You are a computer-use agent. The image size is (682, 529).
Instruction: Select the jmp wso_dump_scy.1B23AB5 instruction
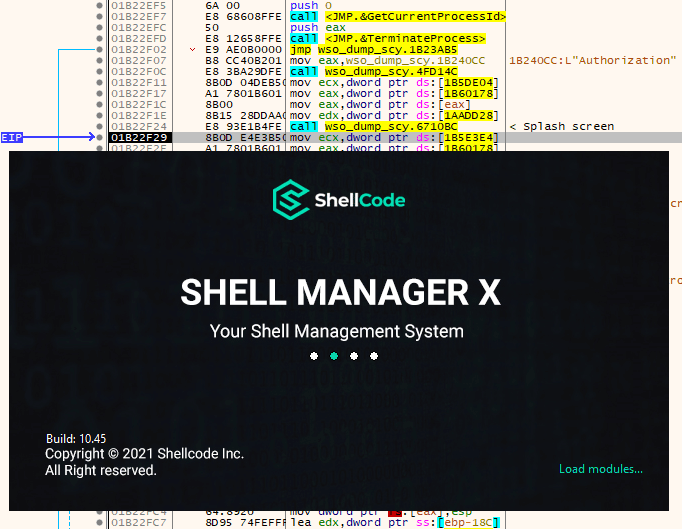(x=373, y=49)
